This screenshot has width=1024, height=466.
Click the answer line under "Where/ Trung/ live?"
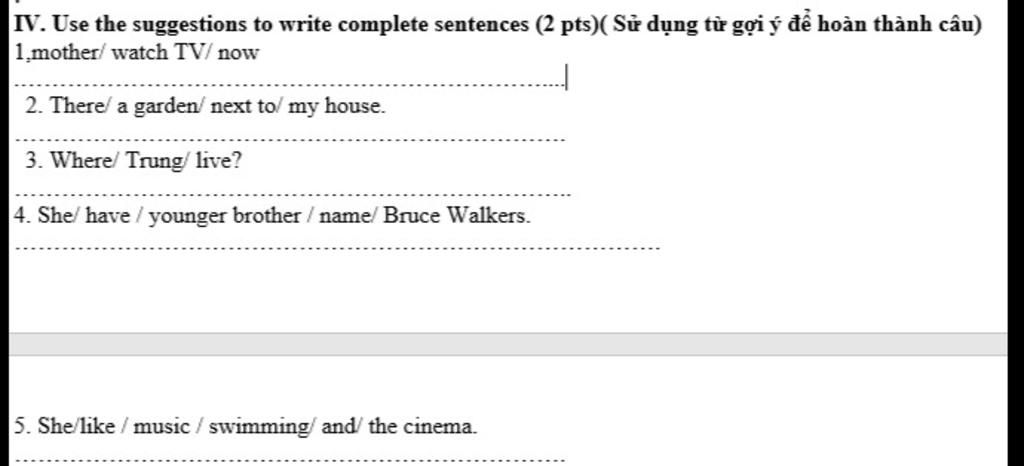[293, 194]
